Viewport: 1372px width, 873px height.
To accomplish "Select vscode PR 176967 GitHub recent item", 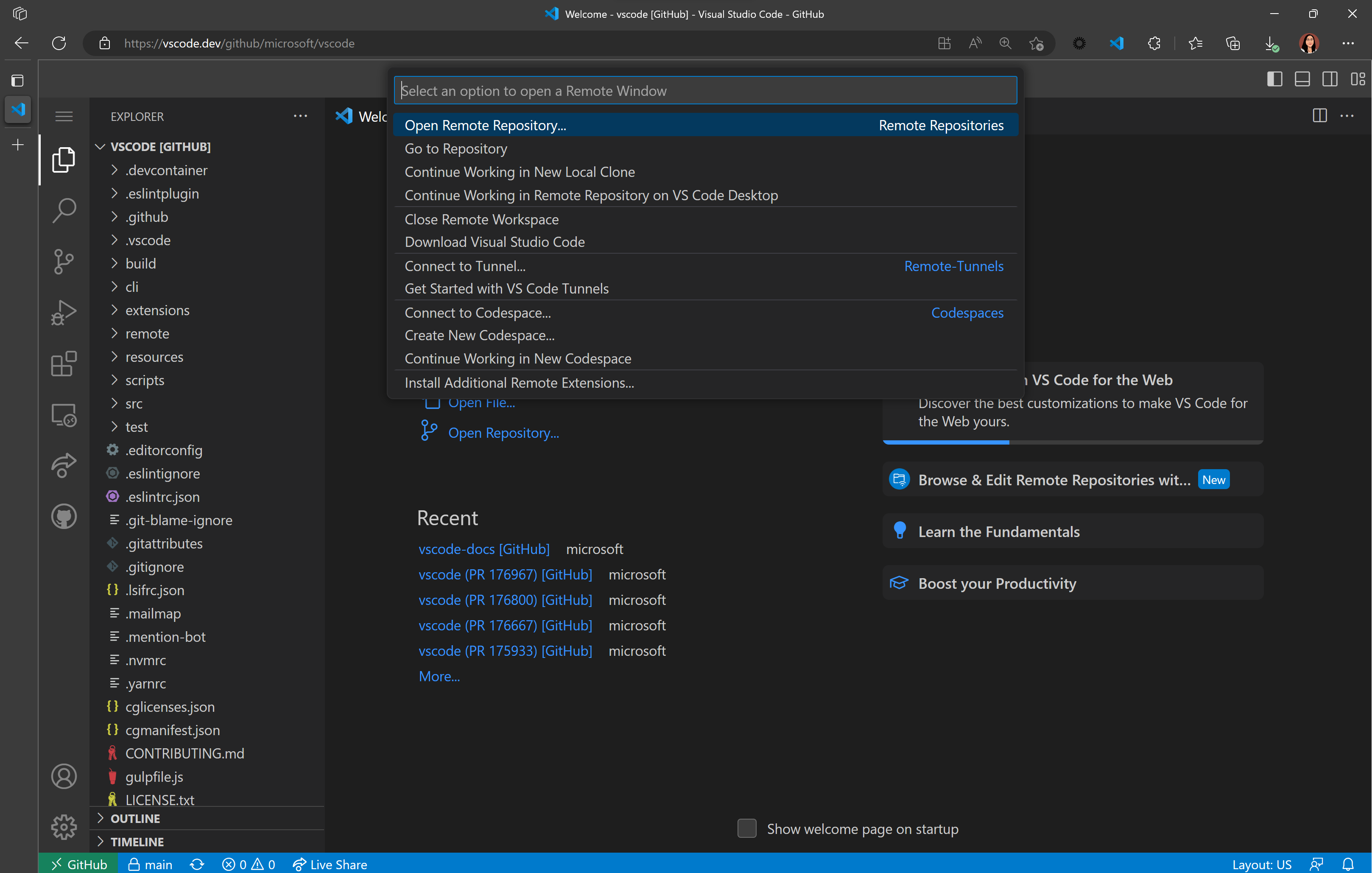I will click(x=505, y=573).
